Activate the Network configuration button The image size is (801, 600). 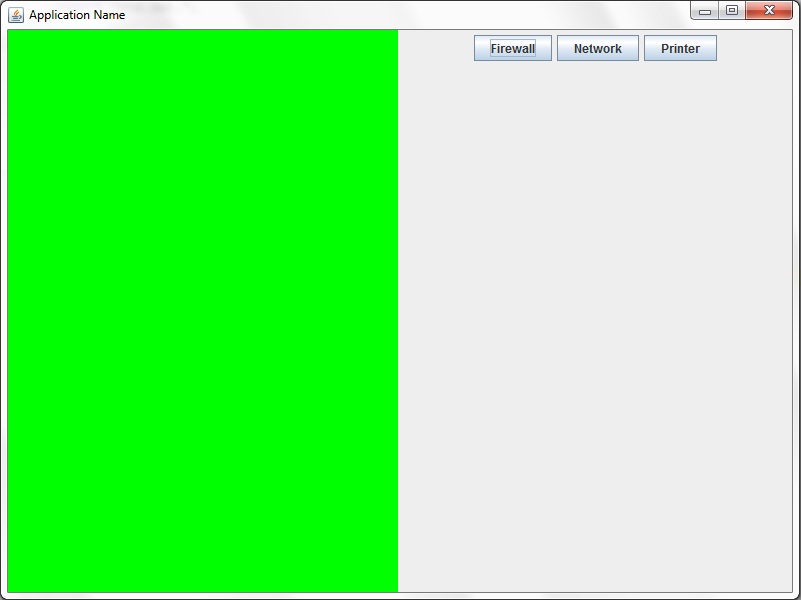tap(598, 47)
